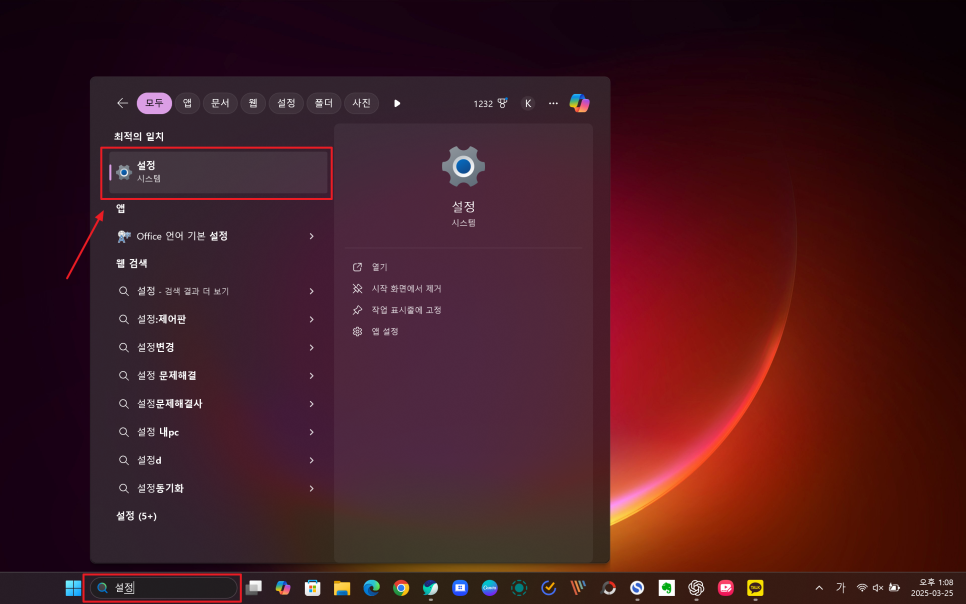Screen dimensions: 966x604
Task: Show more filter tabs with the play arrow
Action: tap(397, 103)
